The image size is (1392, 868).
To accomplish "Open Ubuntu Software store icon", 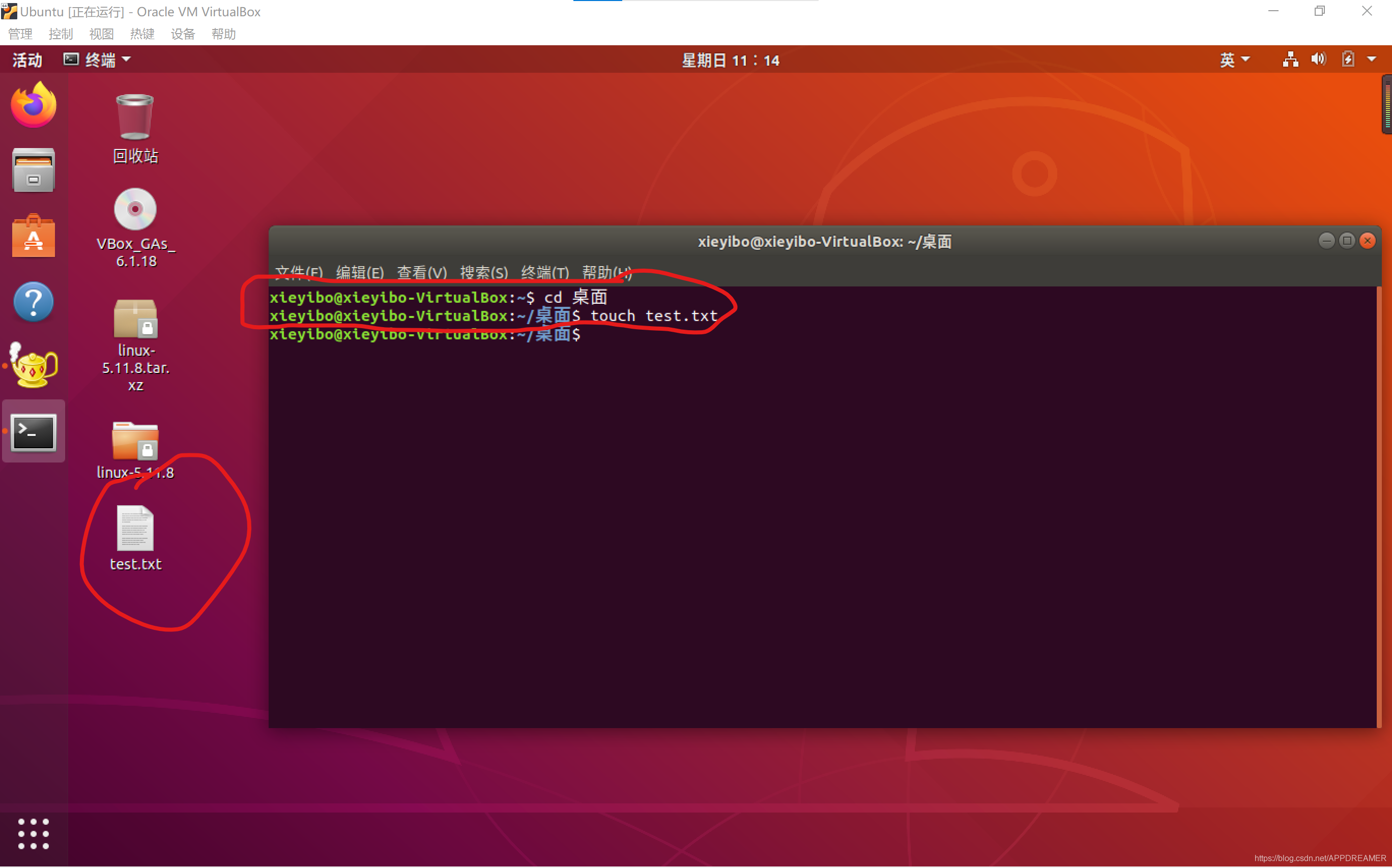I will tap(33, 236).
